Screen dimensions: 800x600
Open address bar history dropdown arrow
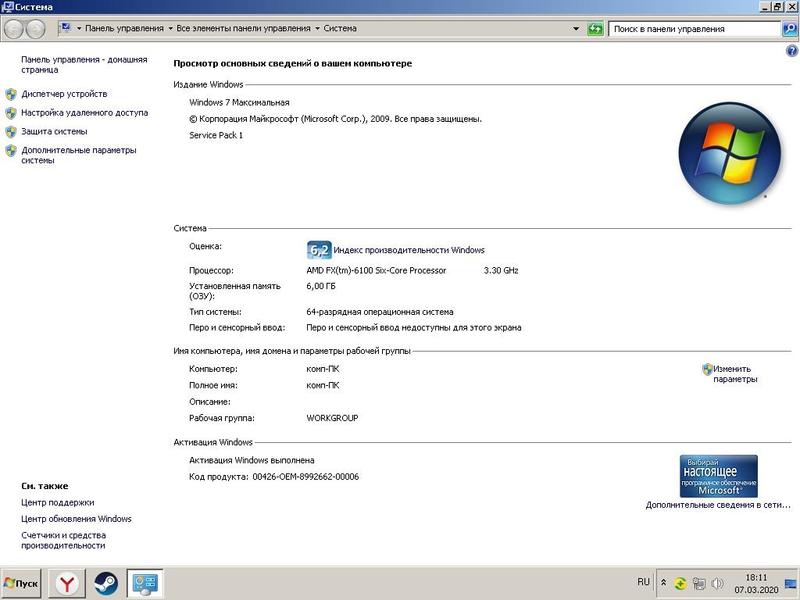click(576, 29)
